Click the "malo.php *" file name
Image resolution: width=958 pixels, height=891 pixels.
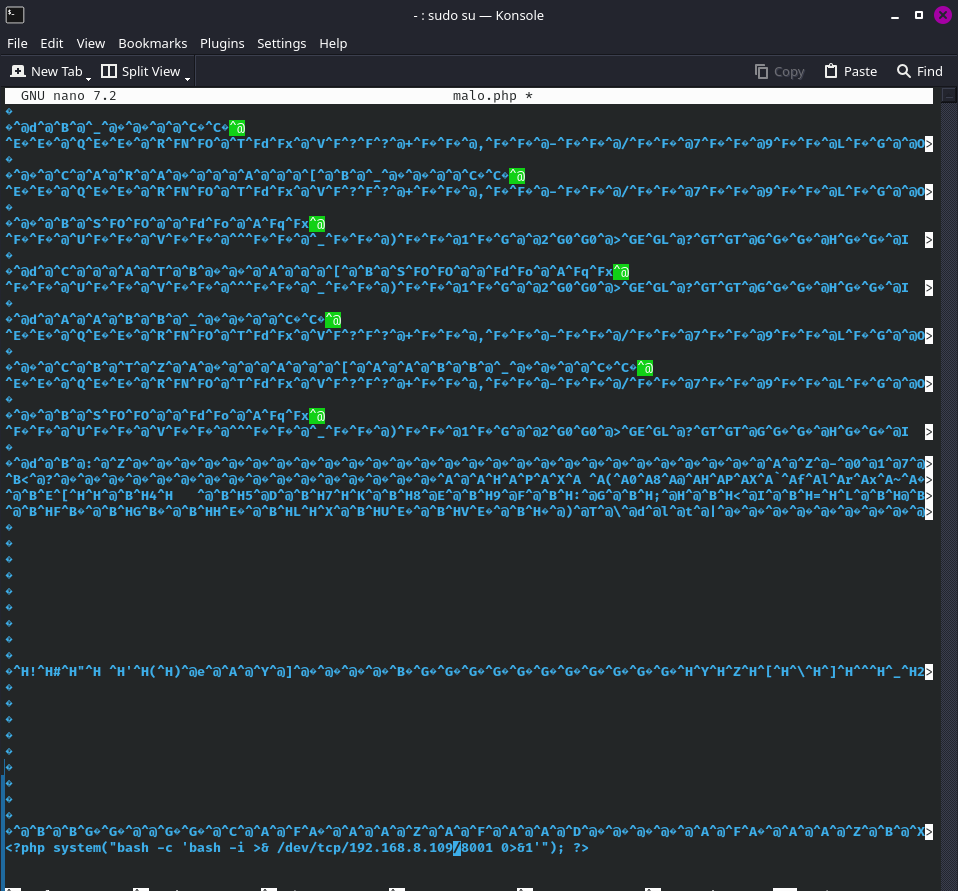tap(492, 96)
